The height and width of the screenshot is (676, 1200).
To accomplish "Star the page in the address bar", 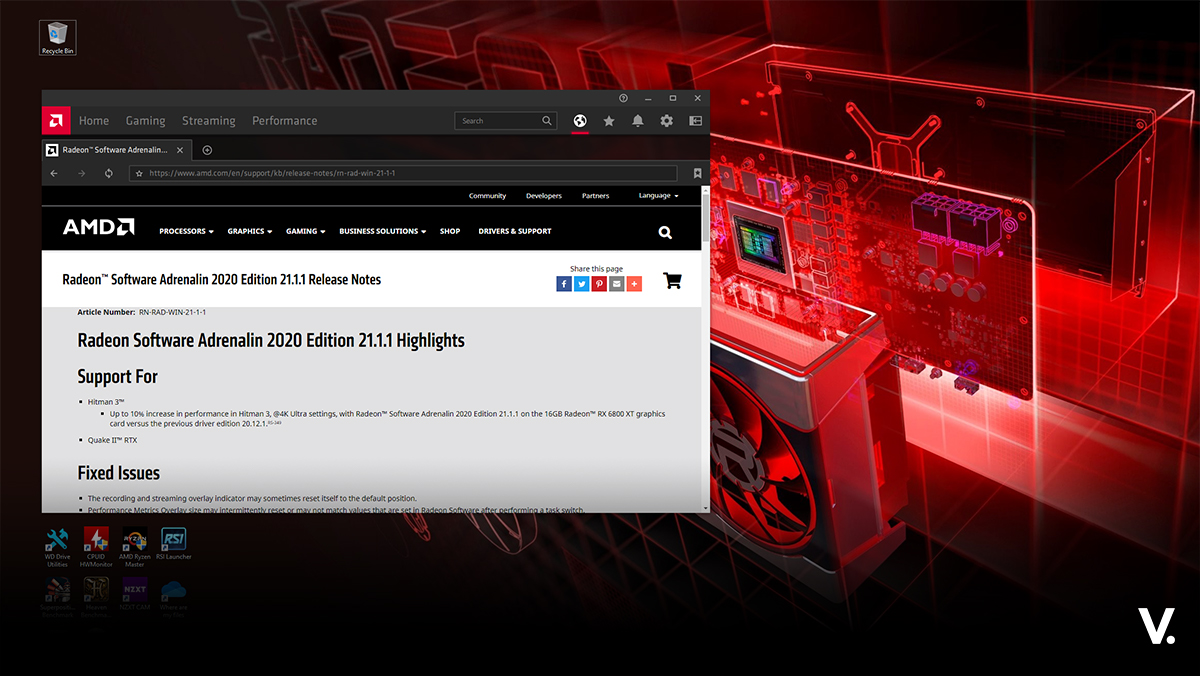I will (139, 173).
